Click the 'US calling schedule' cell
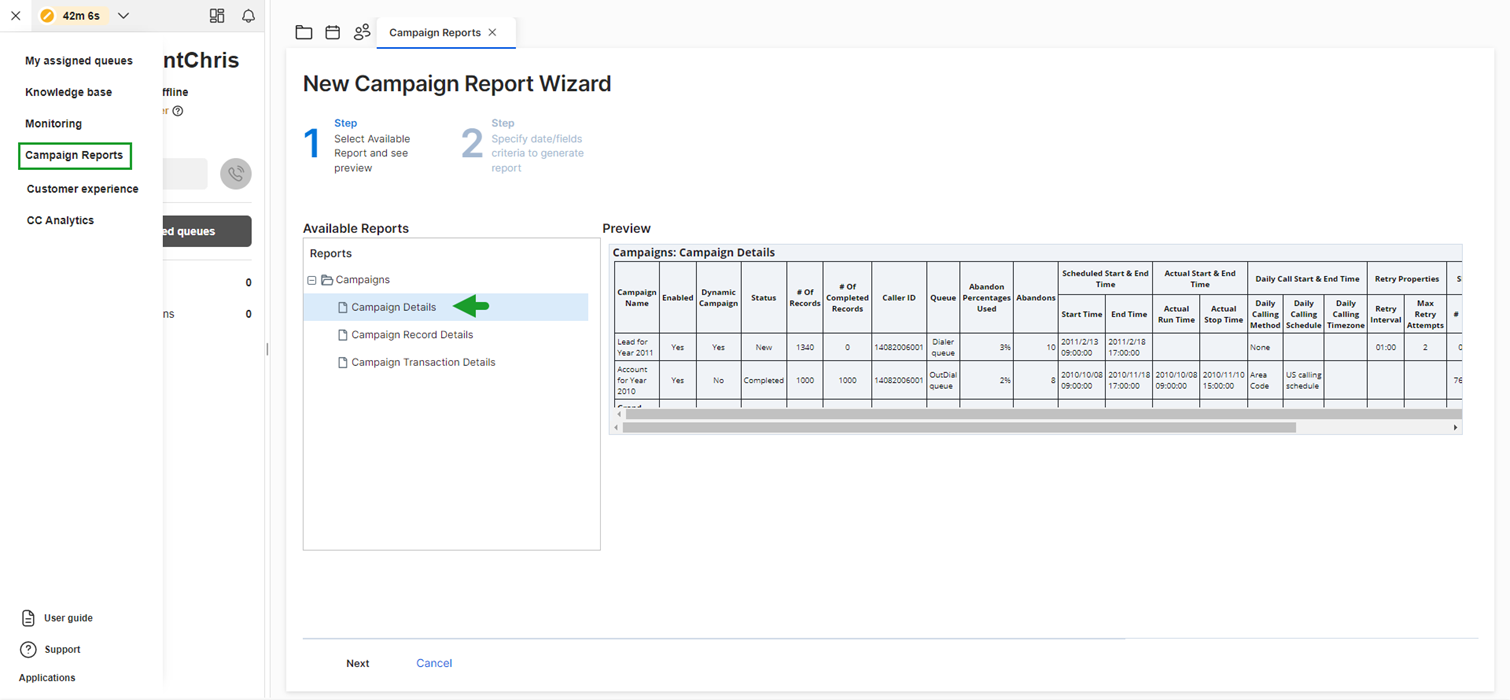The image size is (1510, 700). (x=1304, y=380)
